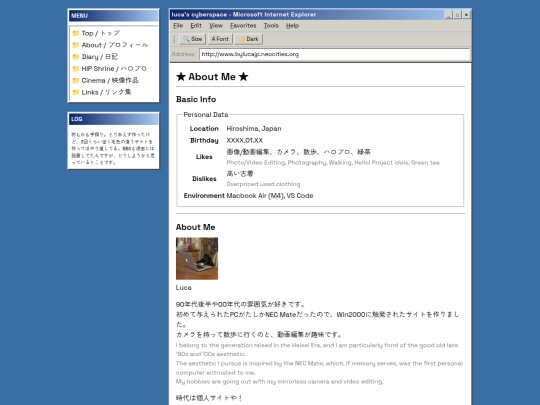Image resolution: width=540 pixels, height=405 pixels.
Task: Click the 'Hiroshima, Japan' location value
Action: point(254,129)
